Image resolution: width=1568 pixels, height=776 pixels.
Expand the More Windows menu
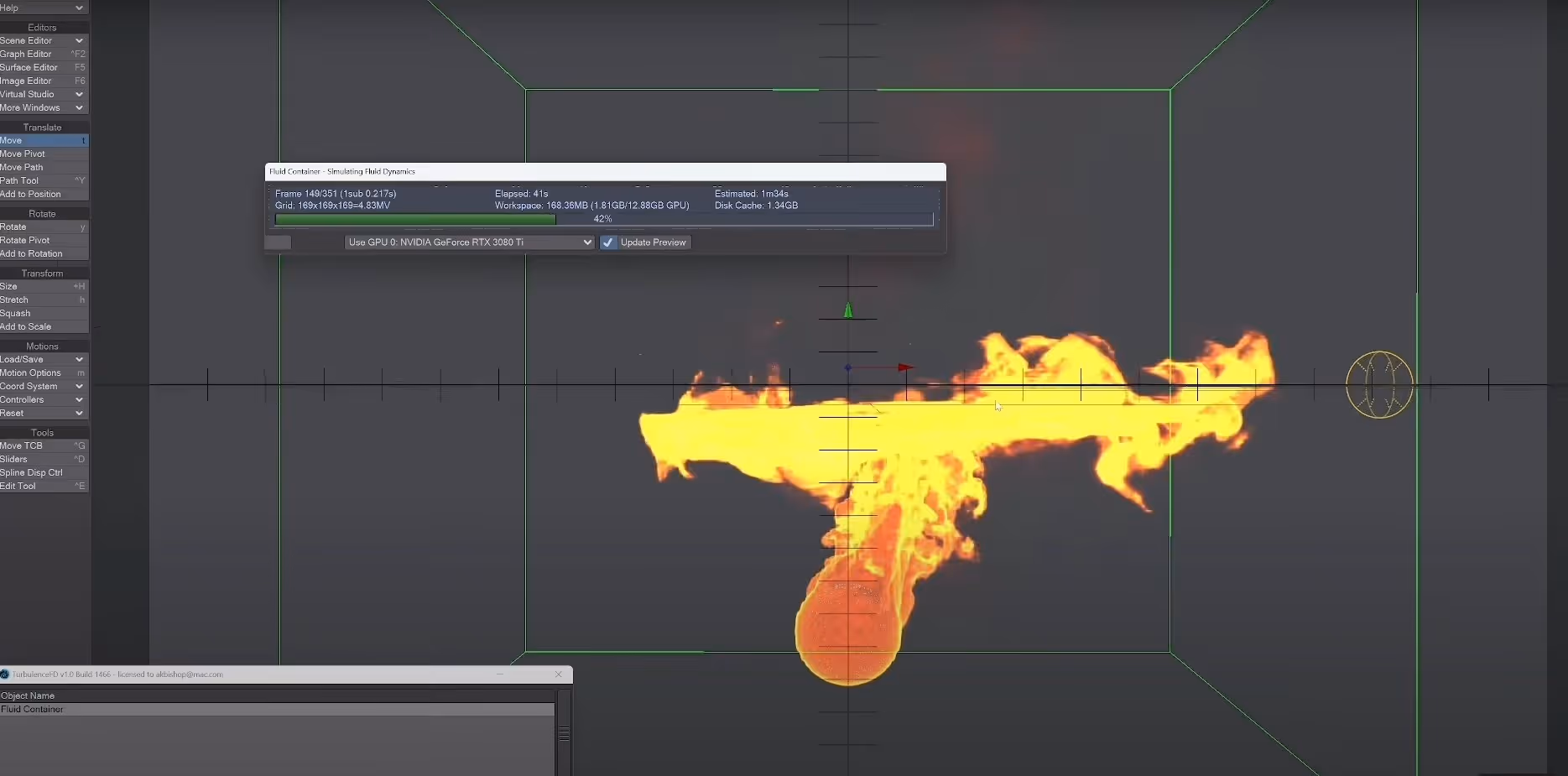(x=42, y=107)
